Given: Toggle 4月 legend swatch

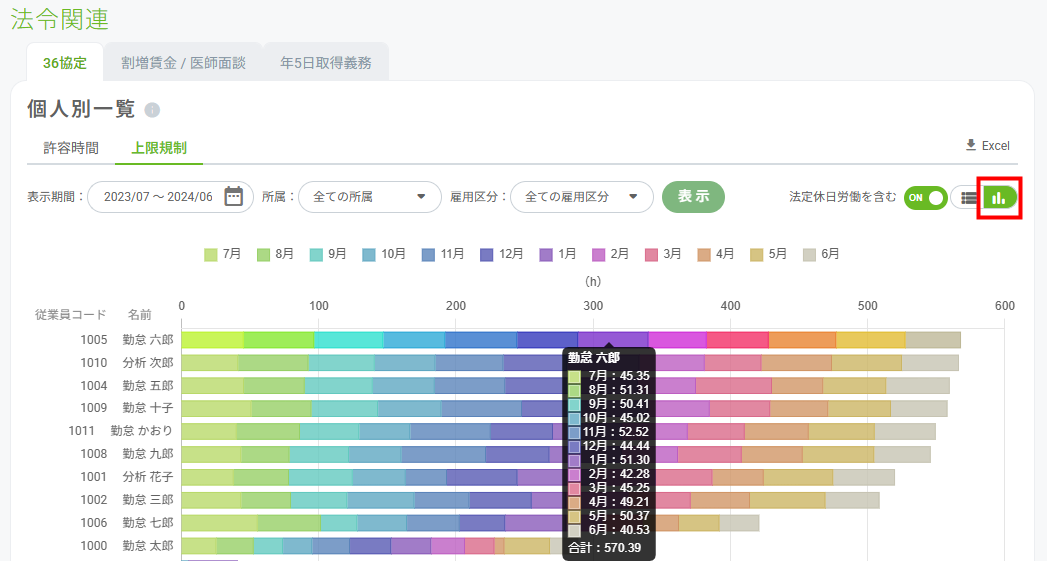Looking at the screenshot, I should pyautogui.click(x=704, y=254).
